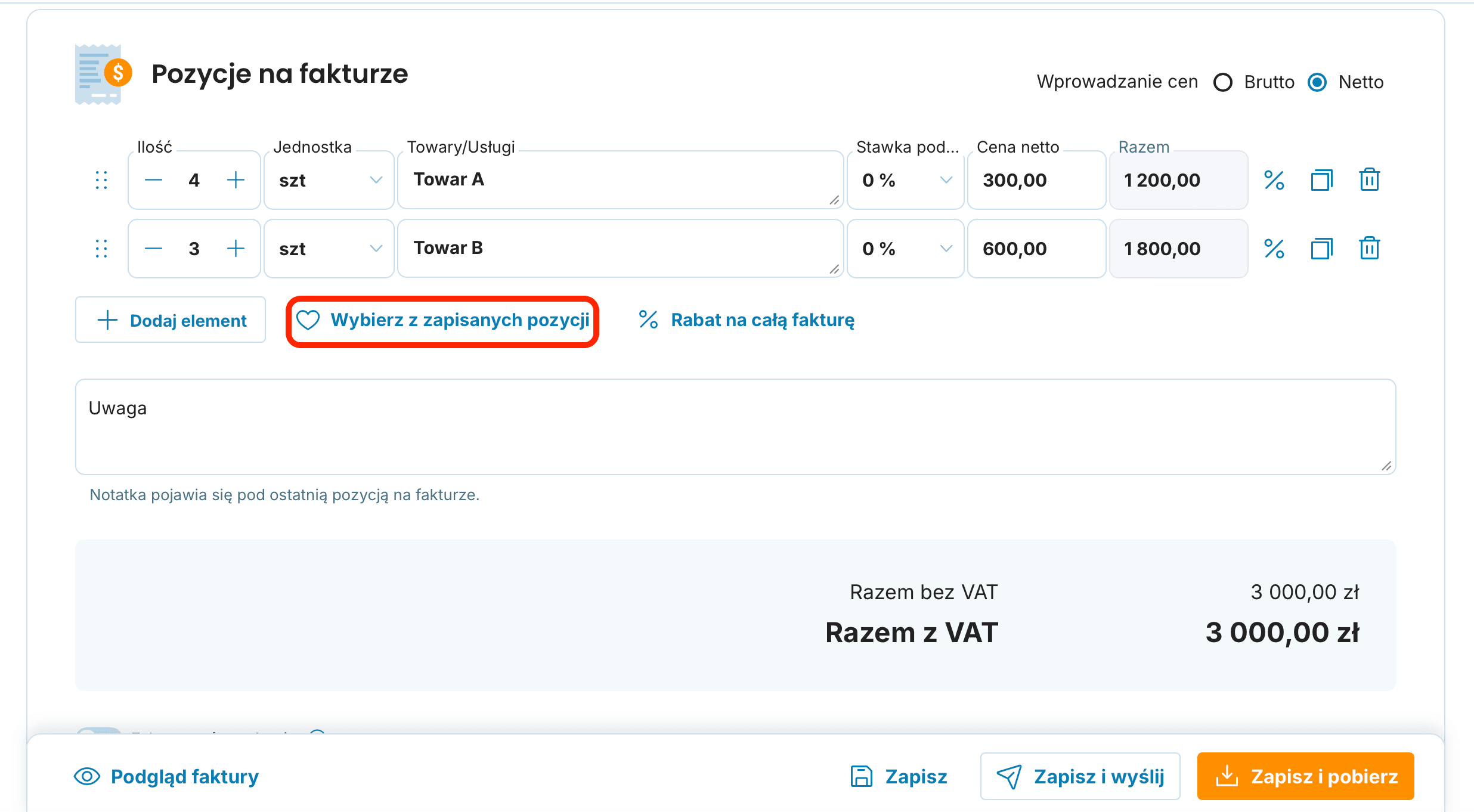Focus the Towar B name field
Screen dimensions: 1474x812
coord(620,249)
